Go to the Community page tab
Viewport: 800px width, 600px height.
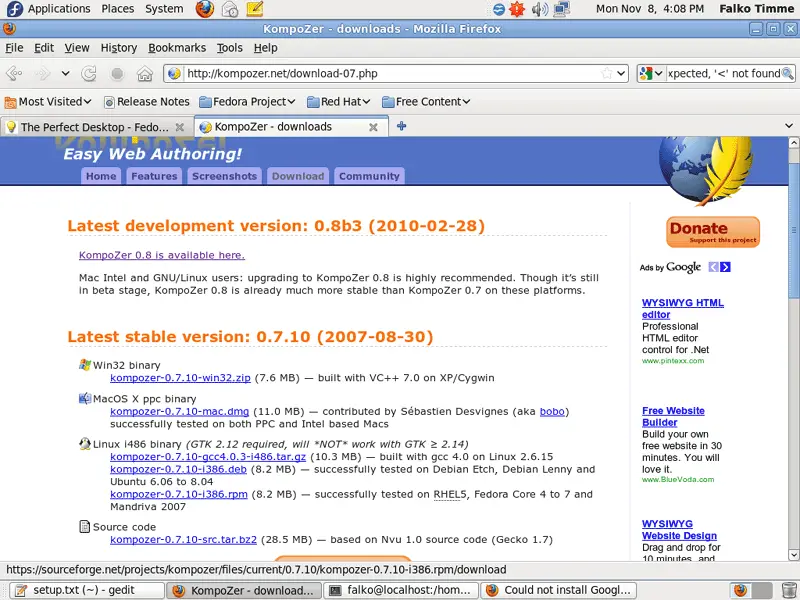tap(369, 176)
